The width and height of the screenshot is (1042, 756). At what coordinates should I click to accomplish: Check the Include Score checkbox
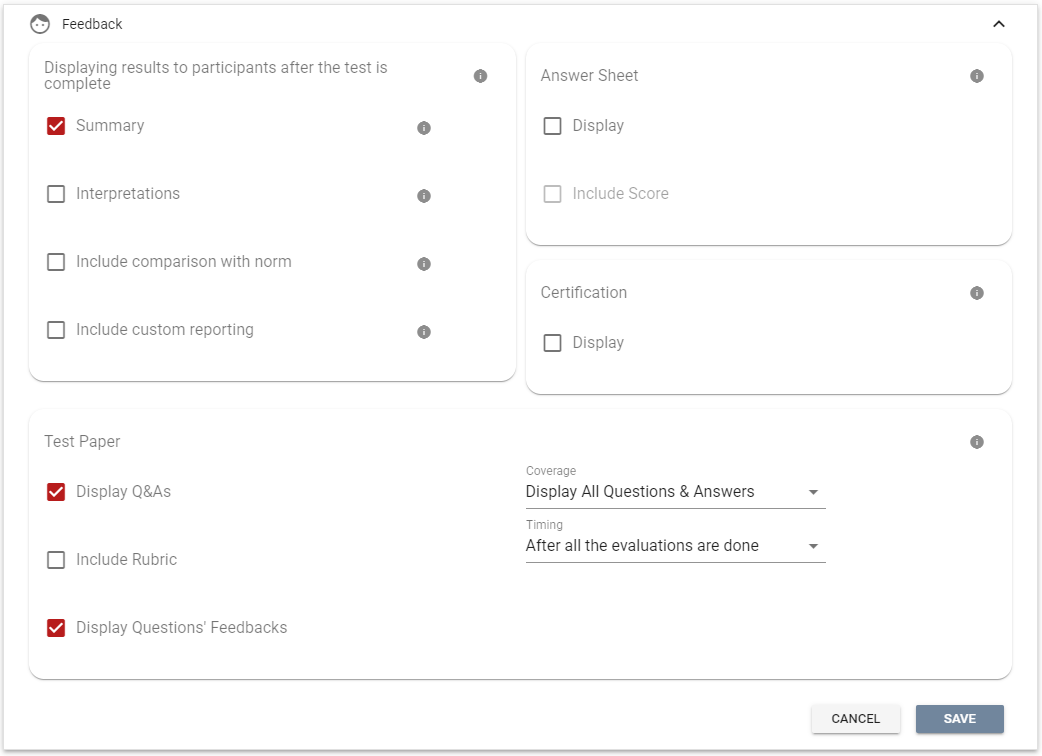(x=552, y=194)
